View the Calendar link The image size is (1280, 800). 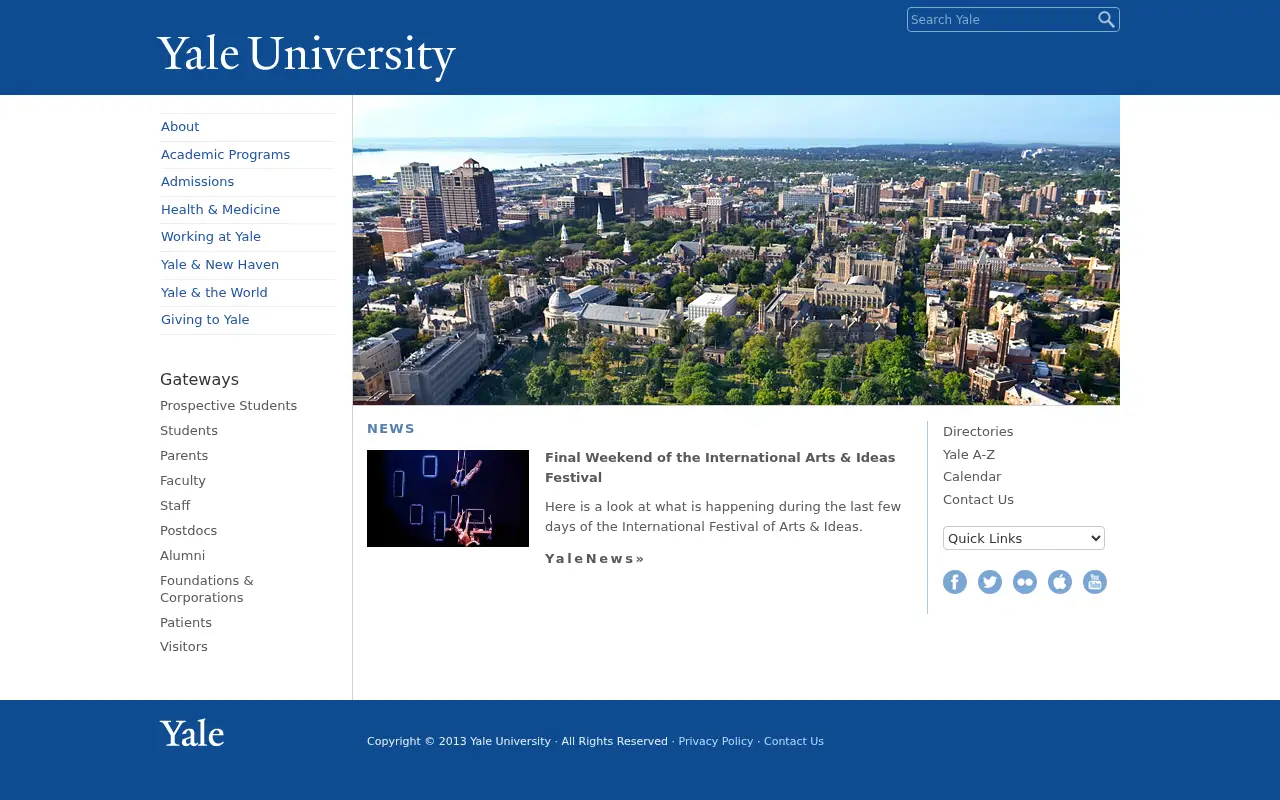pos(972,477)
